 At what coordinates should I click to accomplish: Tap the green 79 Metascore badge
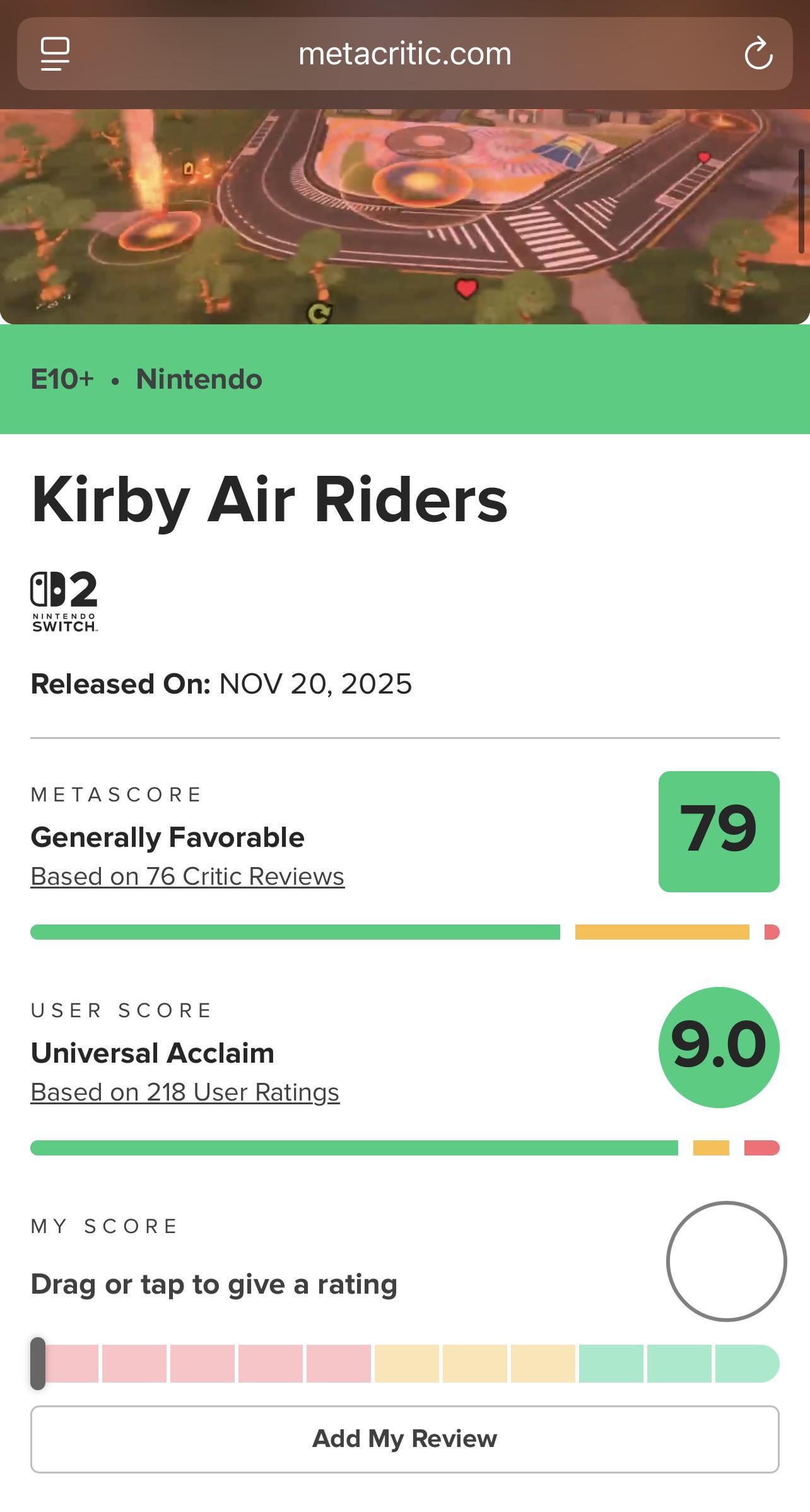coord(719,831)
